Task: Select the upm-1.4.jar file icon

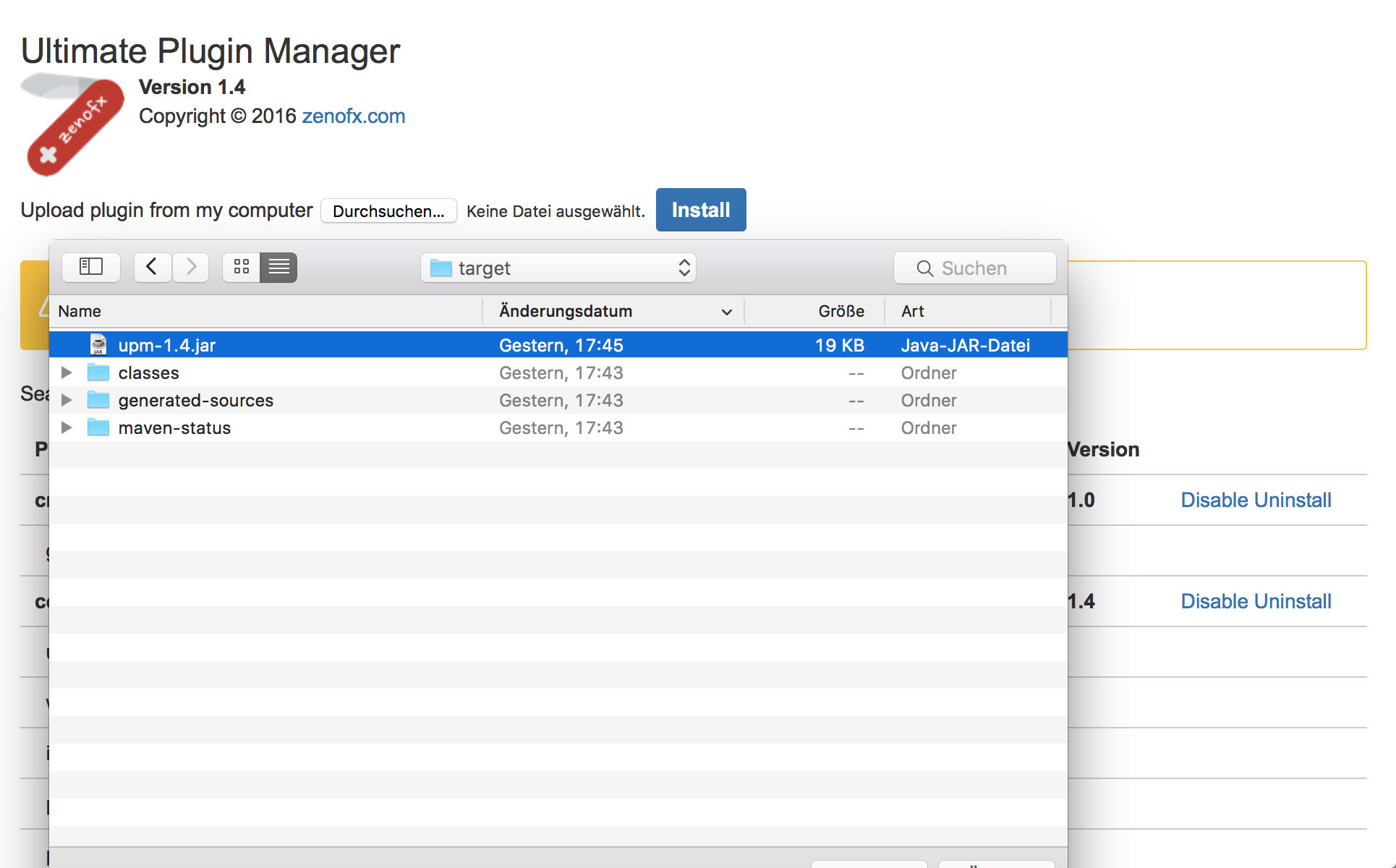Action: point(98,345)
